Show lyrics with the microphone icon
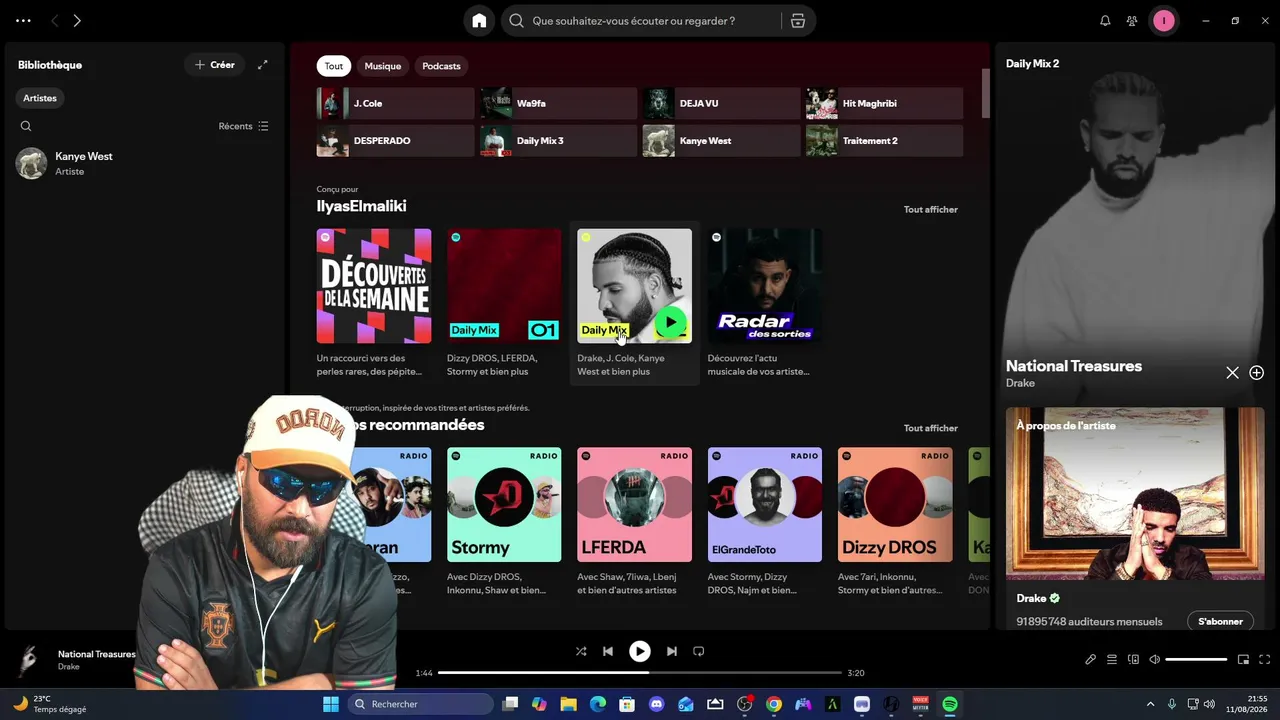The width and height of the screenshot is (1280, 720). [1091, 660]
